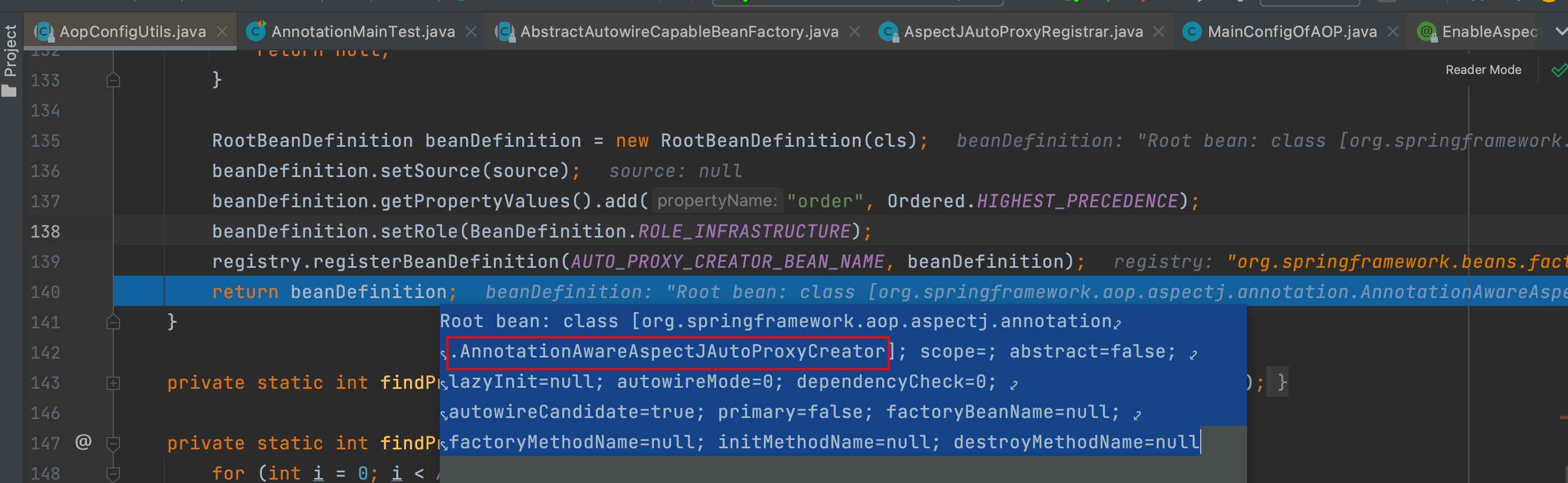The height and width of the screenshot is (483, 1568).
Task: Open the partially visible EnableAspec tab
Action: pyautogui.click(x=1479, y=31)
